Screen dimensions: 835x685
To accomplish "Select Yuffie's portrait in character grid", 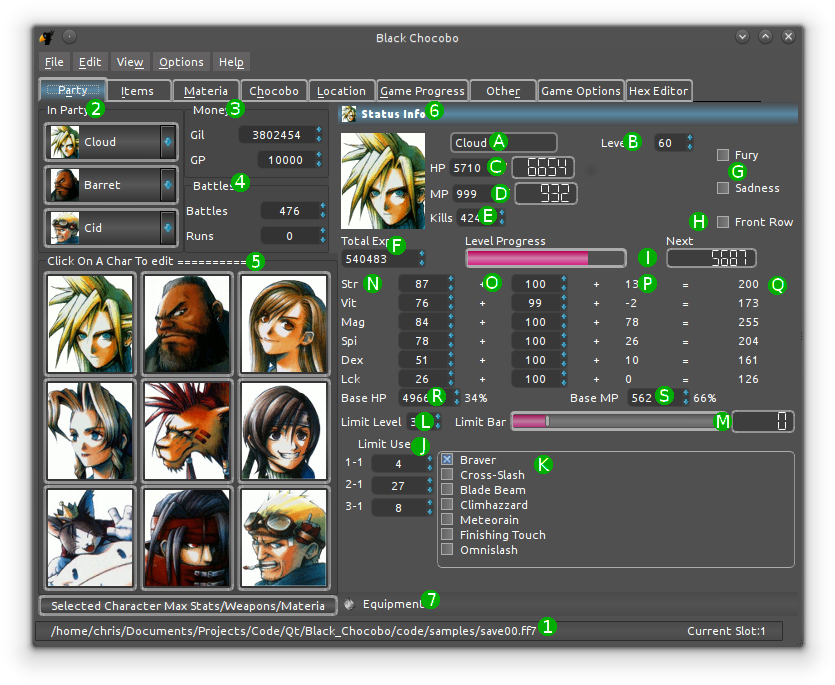I will click(x=283, y=431).
